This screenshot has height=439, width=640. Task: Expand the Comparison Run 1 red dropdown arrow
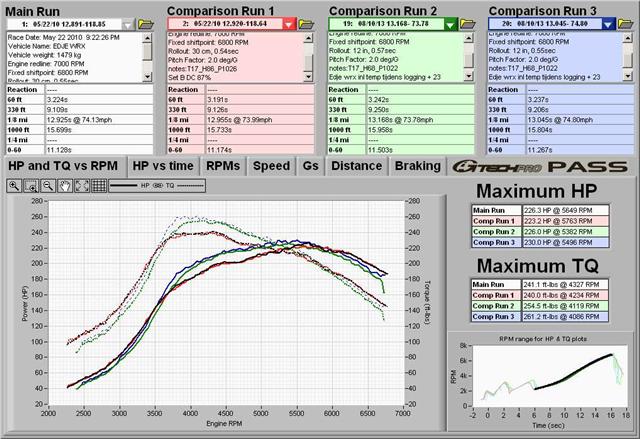(289, 24)
